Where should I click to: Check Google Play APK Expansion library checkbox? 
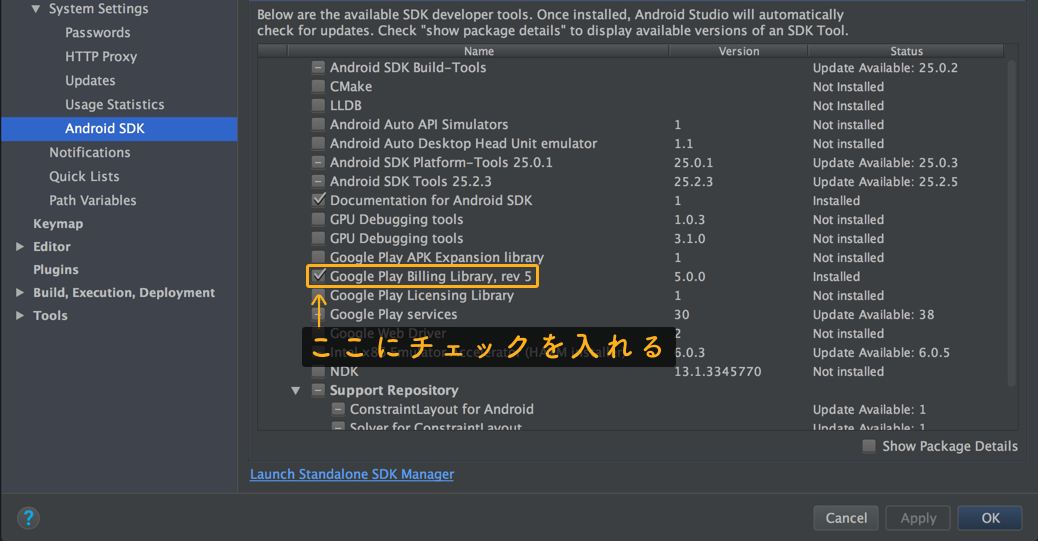pyautogui.click(x=318, y=257)
